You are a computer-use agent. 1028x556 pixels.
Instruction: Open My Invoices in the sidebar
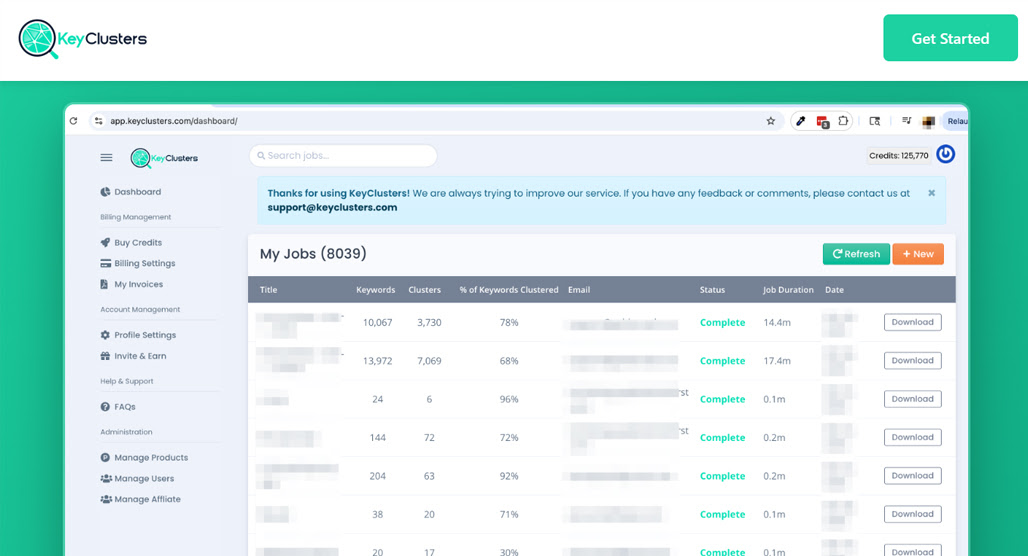(132, 284)
